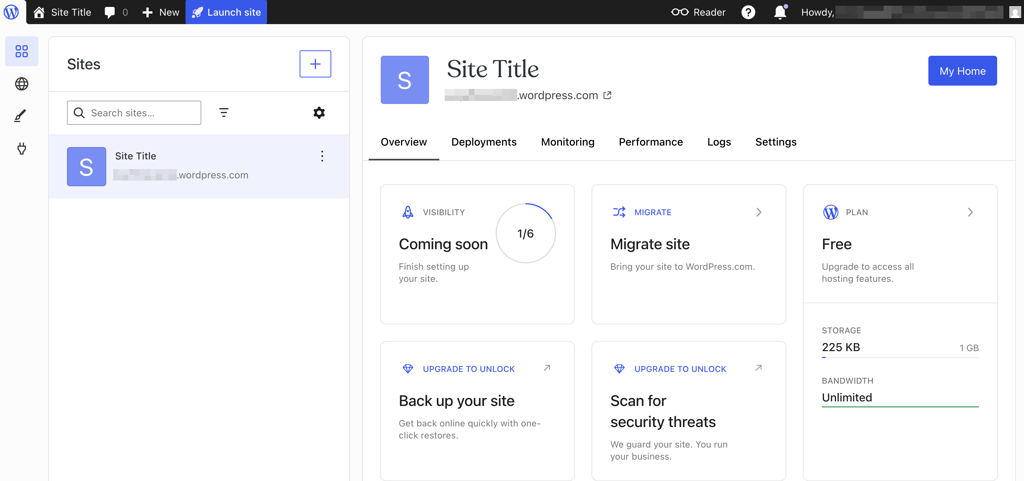Switch to the Settings tab
Viewport: 1024px width, 481px height.
(776, 142)
